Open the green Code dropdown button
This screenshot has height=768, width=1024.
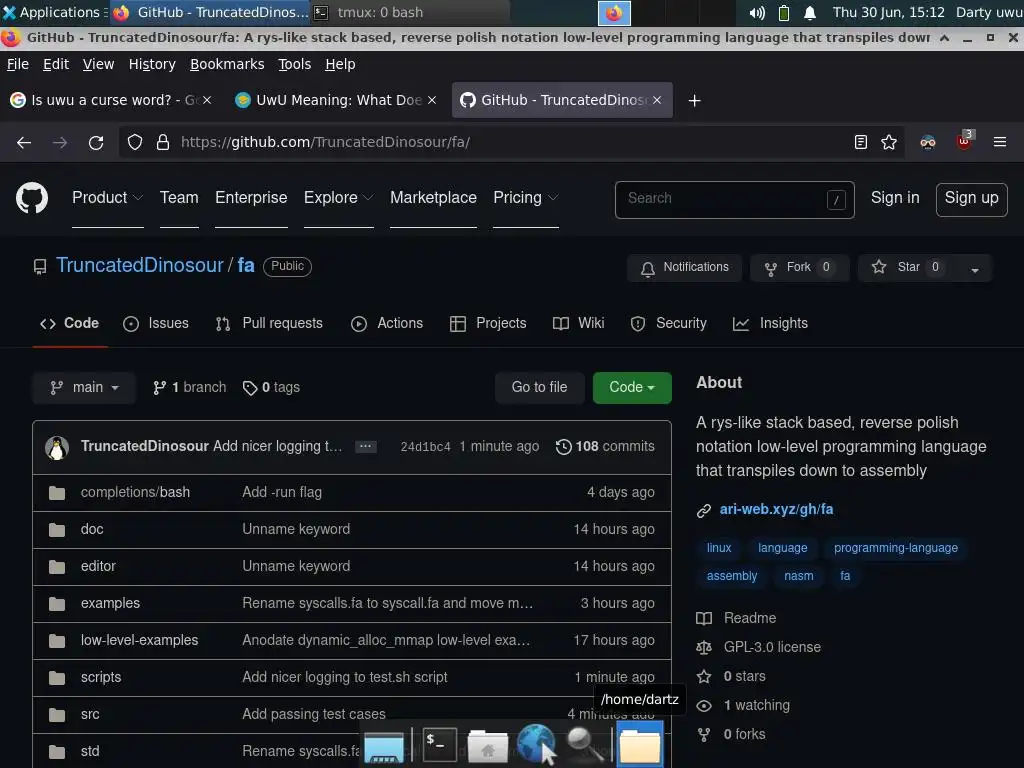632,388
